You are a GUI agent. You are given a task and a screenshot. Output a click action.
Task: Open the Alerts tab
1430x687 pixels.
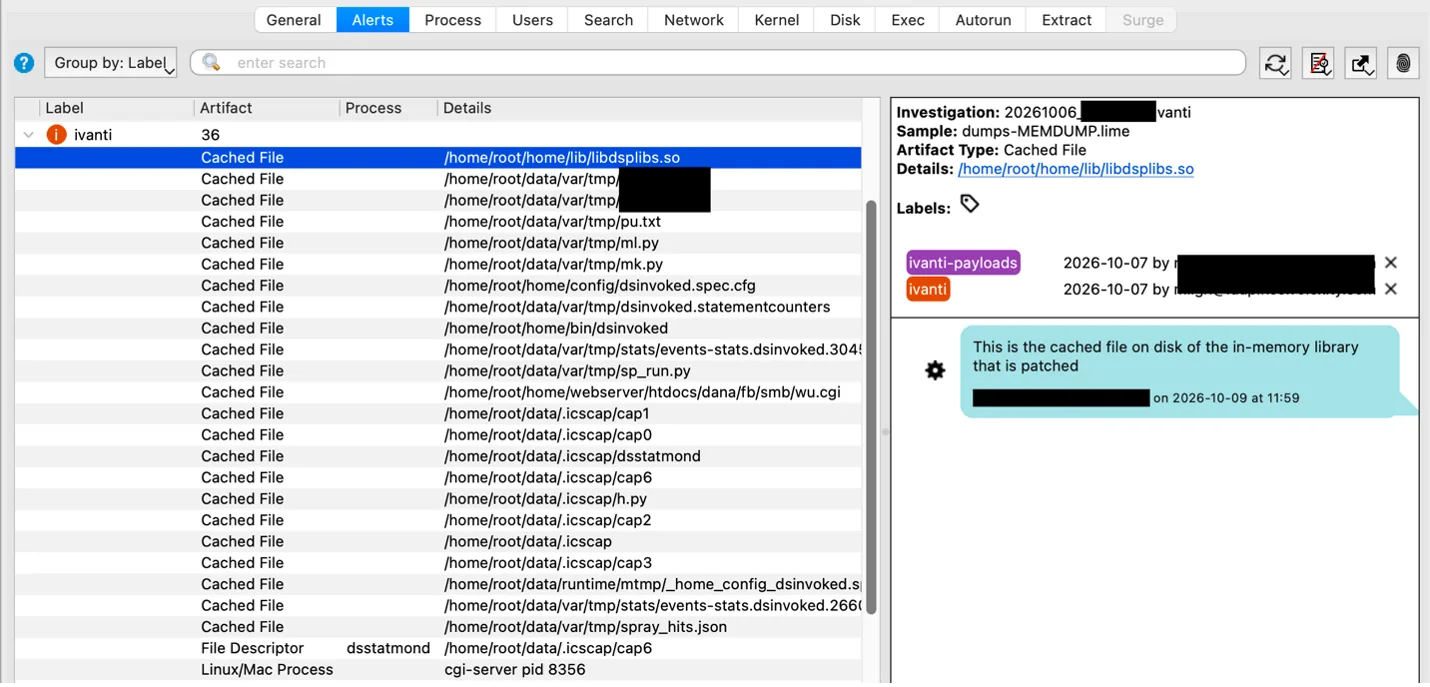373,20
